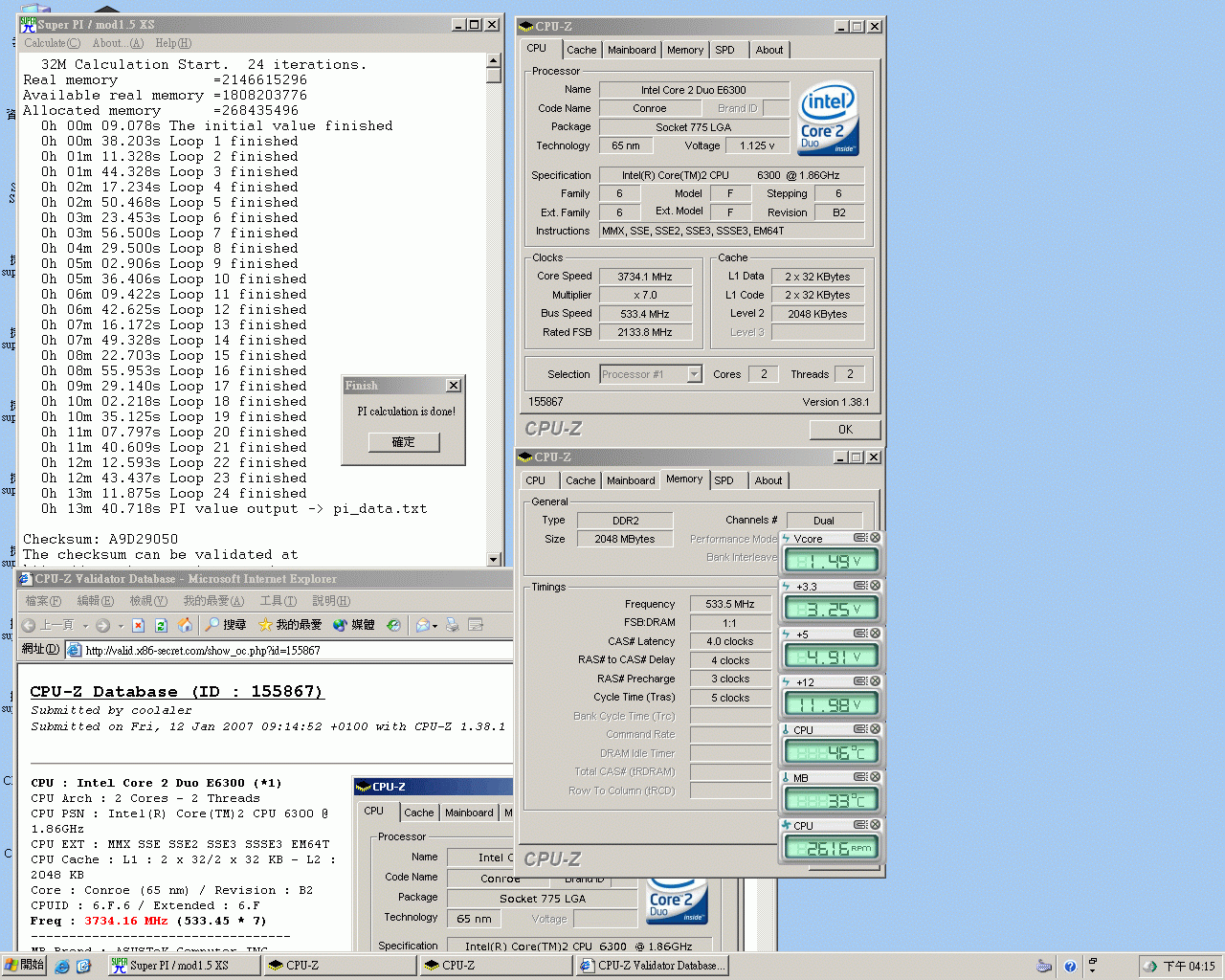Switch to SPD tab in top CPU-Z
Image resolution: width=1225 pixels, height=980 pixels.
point(725,50)
